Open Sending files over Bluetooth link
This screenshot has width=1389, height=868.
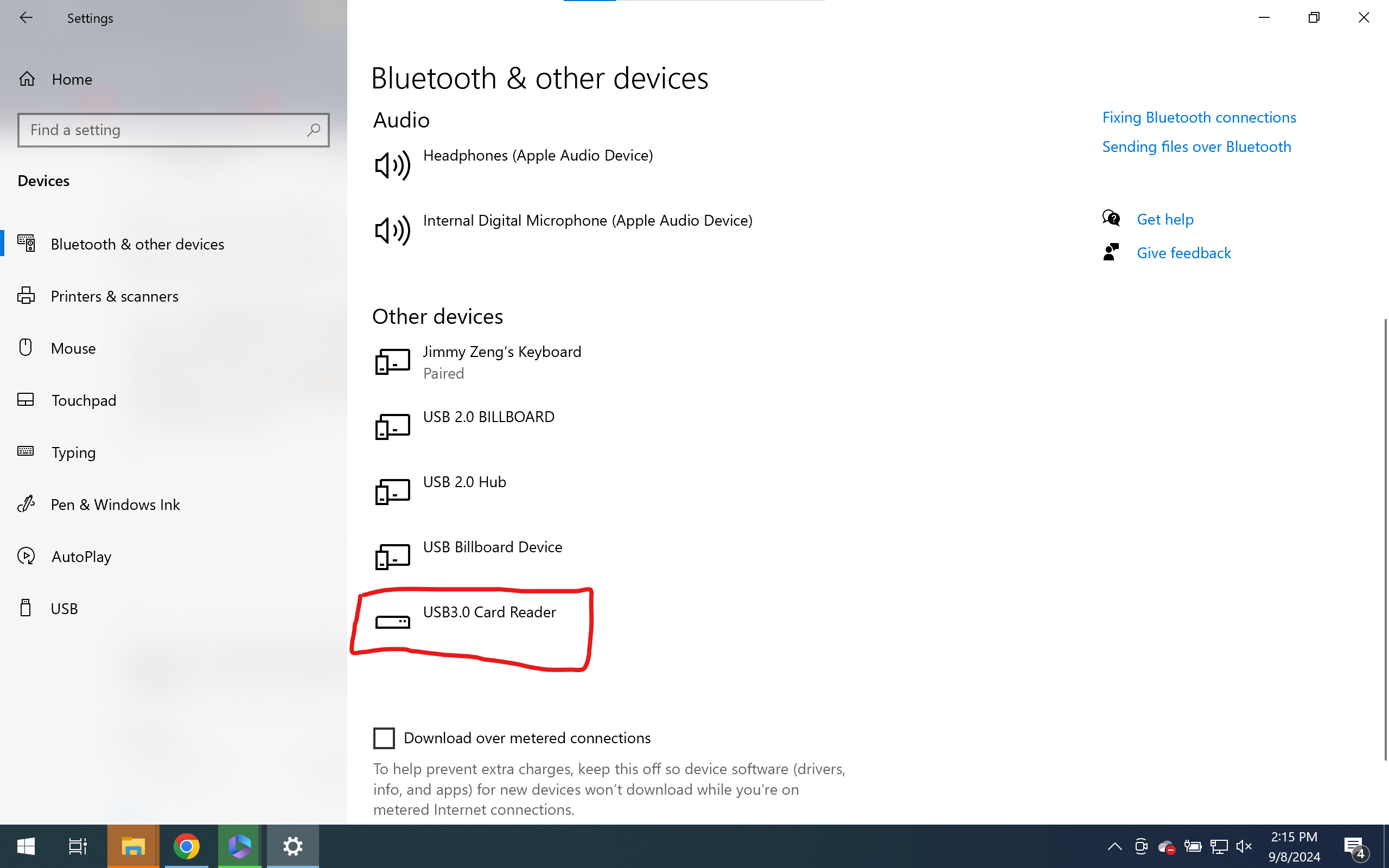1197,147
